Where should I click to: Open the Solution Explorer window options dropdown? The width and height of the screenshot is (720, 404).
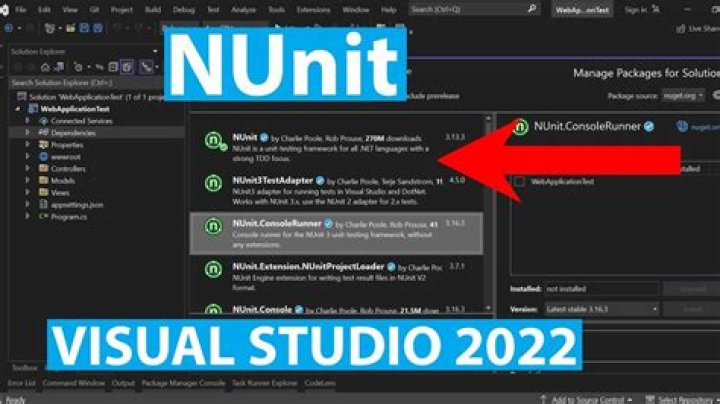[155, 51]
